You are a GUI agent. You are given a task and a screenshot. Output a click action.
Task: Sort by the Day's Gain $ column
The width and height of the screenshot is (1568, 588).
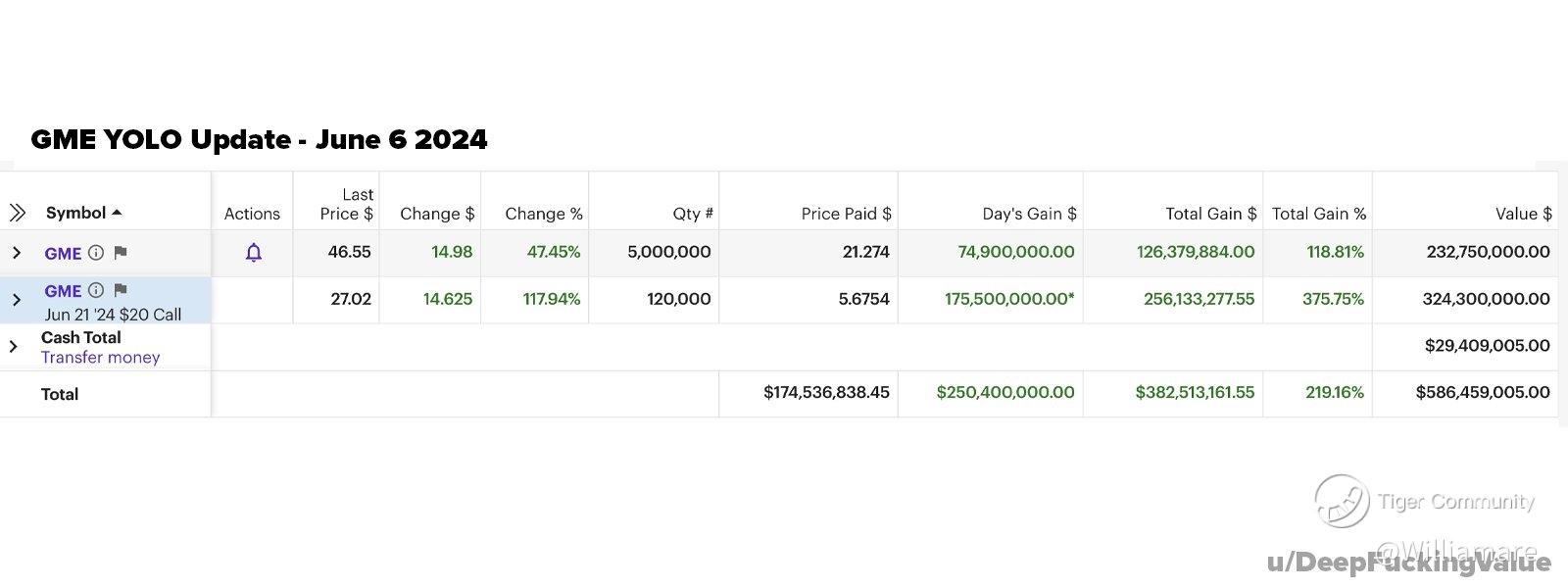pos(1029,214)
